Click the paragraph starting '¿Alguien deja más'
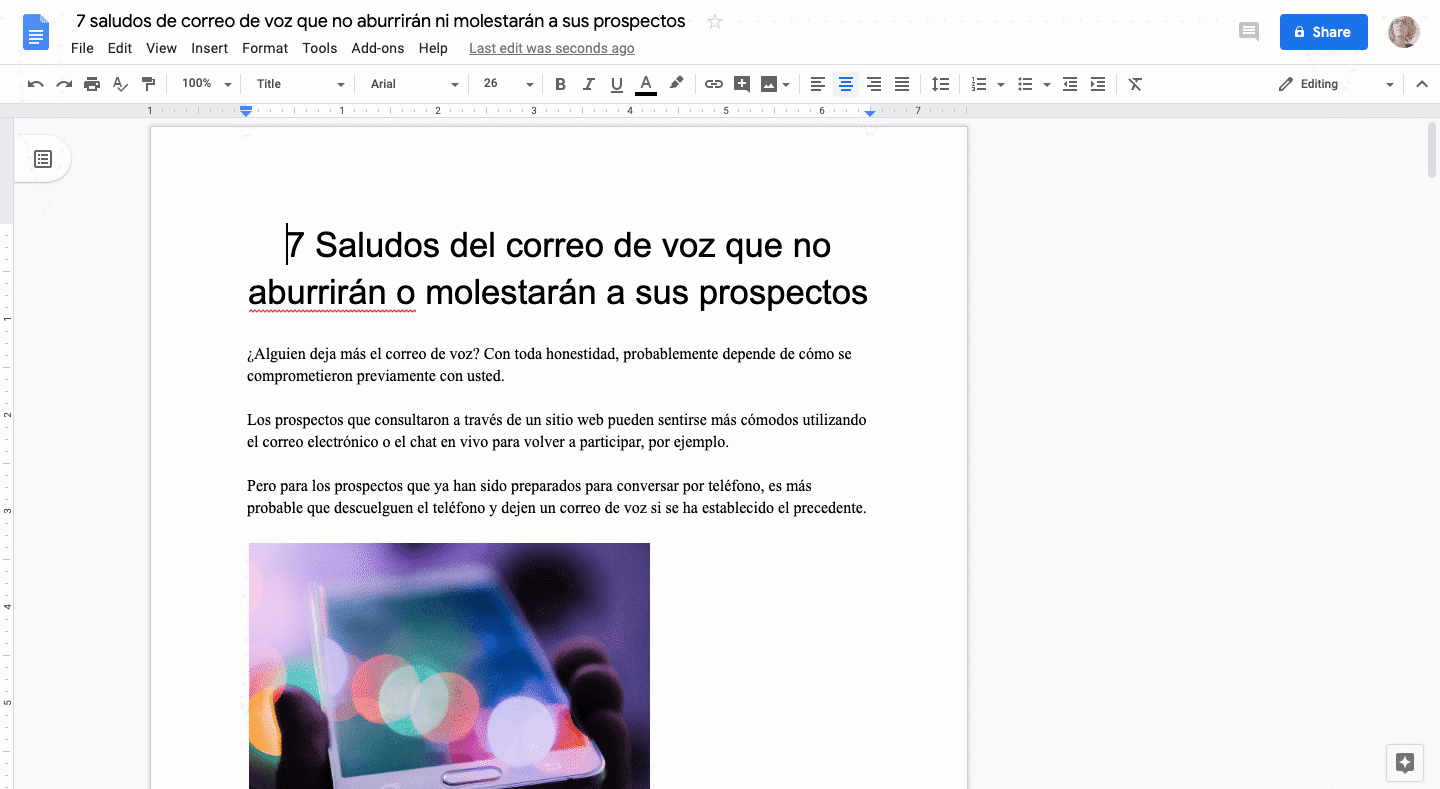Viewport: 1440px width, 789px height. pyautogui.click(x=549, y=365)
